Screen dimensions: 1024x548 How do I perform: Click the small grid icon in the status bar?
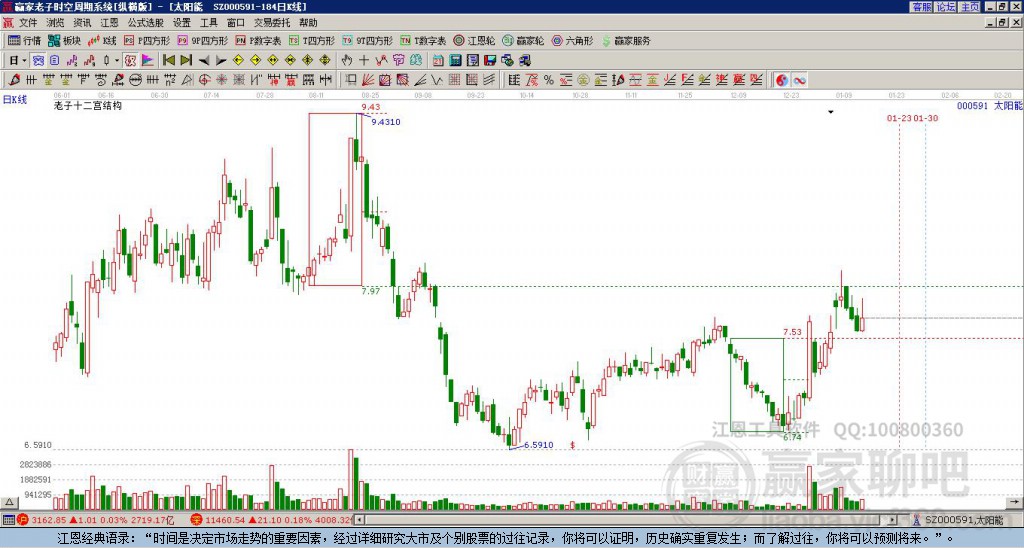tap(8, 520)
